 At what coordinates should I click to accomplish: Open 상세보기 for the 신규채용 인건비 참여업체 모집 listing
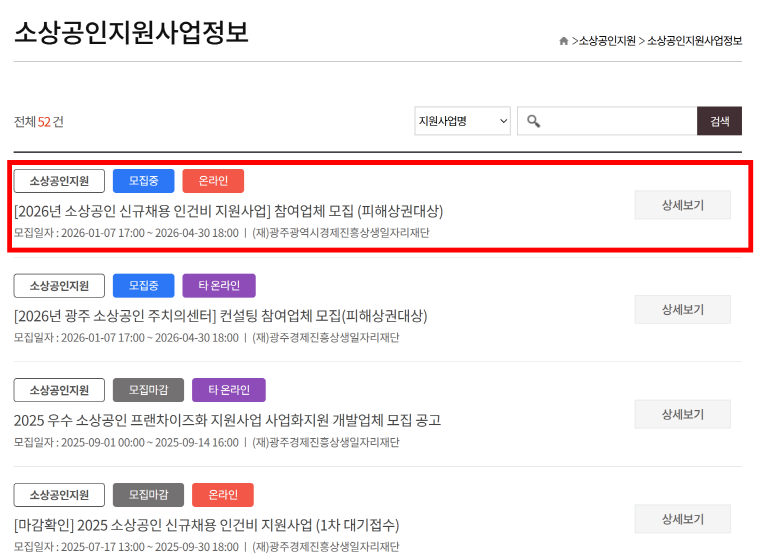pos(682,205)
